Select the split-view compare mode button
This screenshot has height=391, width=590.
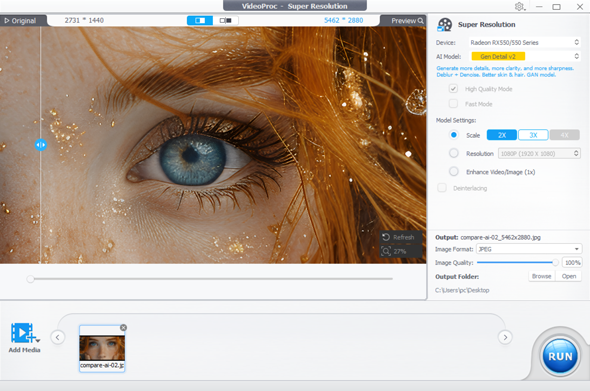point(200,20)
